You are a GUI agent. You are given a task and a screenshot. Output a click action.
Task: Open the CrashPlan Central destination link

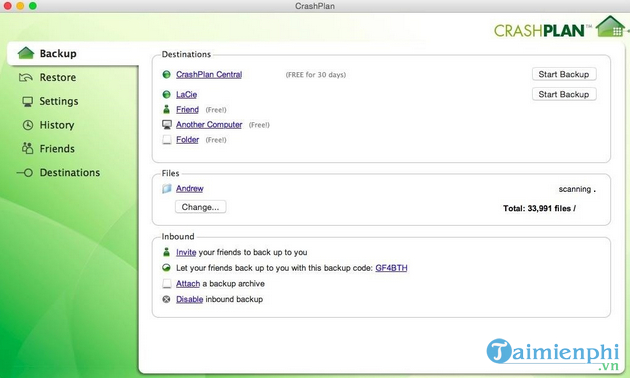coord(209,74)
